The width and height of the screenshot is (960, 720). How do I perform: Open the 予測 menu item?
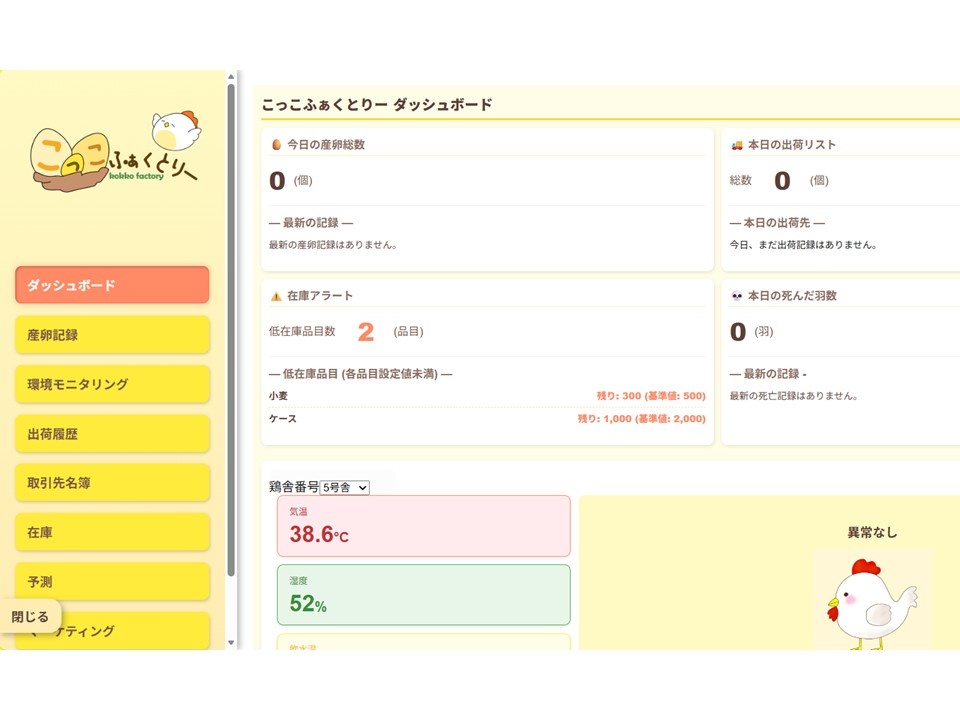[x=112, y=582]
